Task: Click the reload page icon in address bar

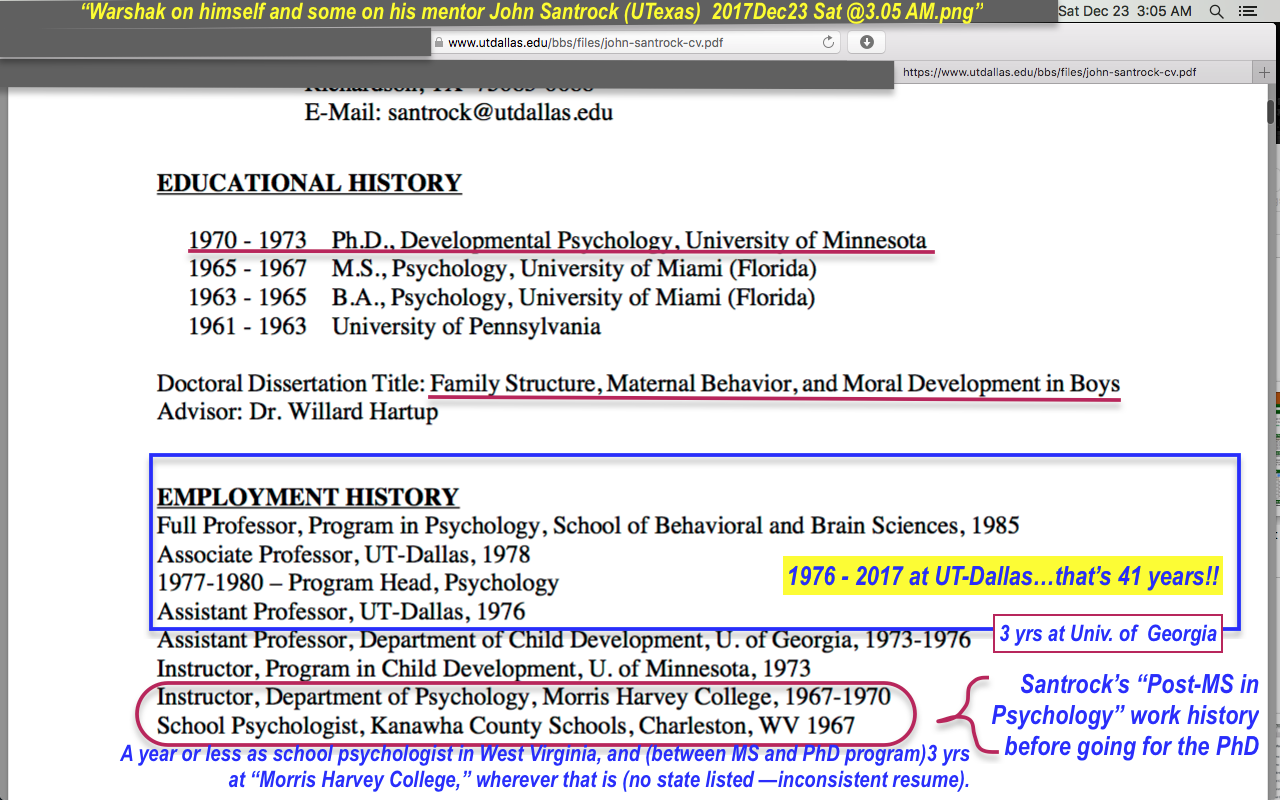Action: click(x=828, y=42)
